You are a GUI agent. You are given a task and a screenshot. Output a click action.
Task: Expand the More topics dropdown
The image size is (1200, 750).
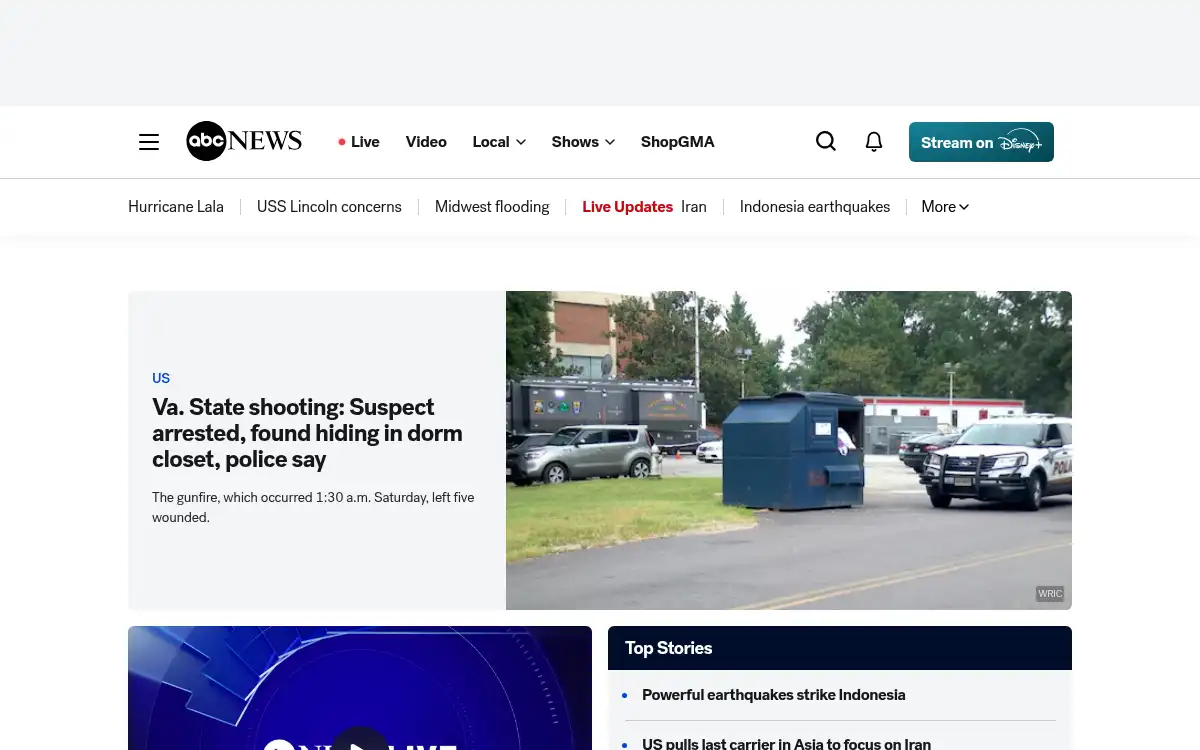(x=945, y=207)
